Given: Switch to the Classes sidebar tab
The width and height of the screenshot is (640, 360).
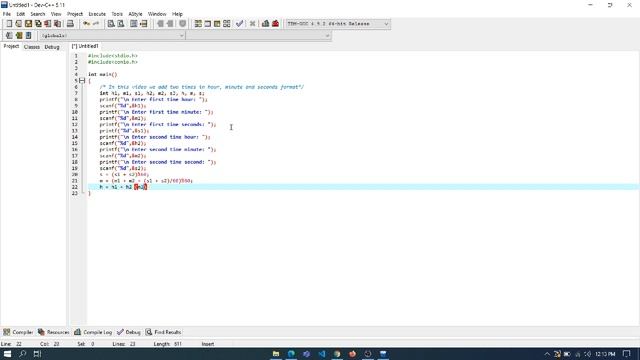Looking at the screenshot, I should (x=32, y=47).
